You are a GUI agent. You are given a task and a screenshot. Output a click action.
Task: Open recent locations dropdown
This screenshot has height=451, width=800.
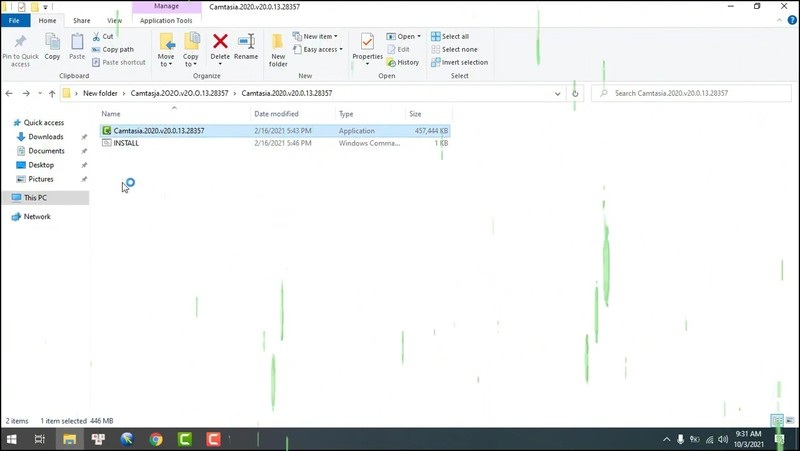pyautogui.click(x=40, y=93)
